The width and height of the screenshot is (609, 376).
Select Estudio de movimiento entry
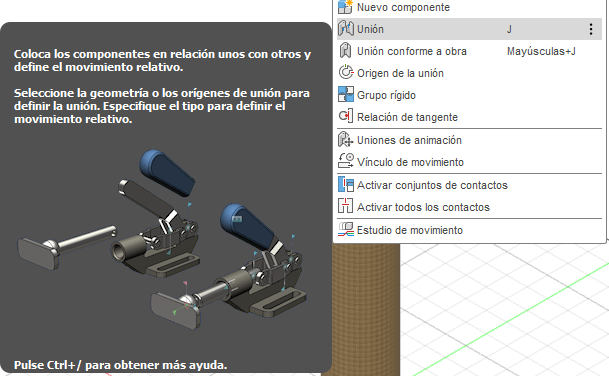469,230
